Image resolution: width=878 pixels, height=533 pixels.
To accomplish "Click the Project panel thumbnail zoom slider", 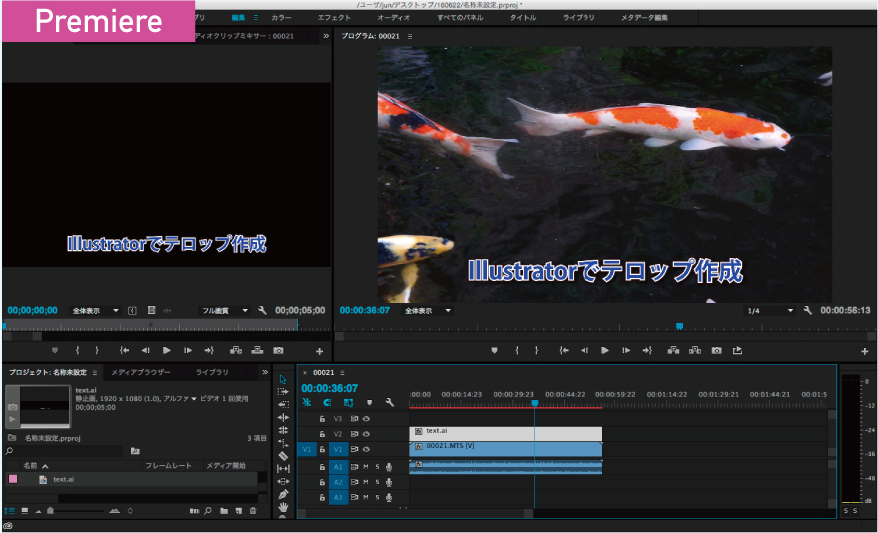I will (50, 511).
